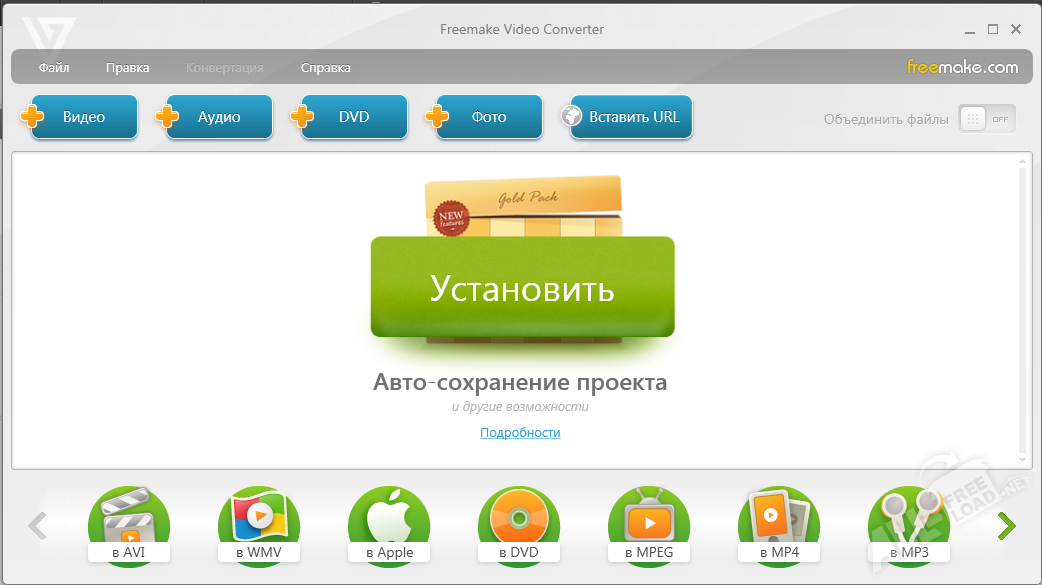Click the file list vertical scrollbar
The width and height of the screenshot is (1042, 585).
click(x=1021, y=310)
